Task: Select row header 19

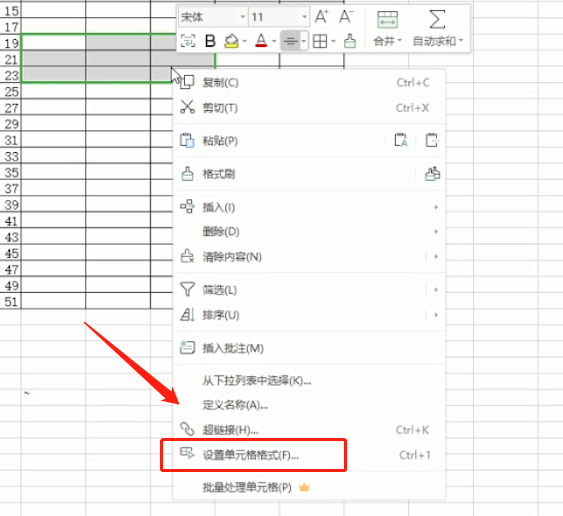Action: click(11, 43)
